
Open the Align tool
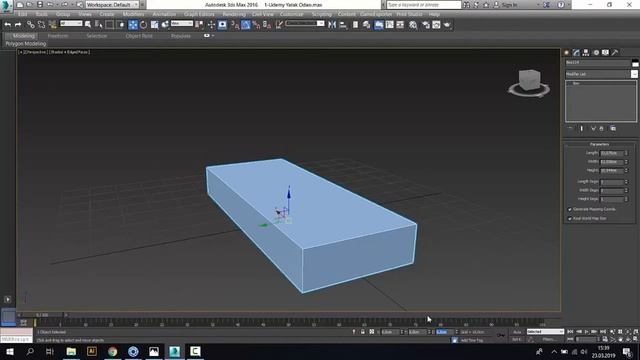point(343,25)
